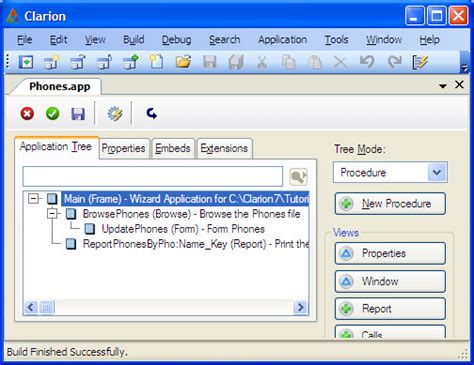Click the Copy icon in toolbar
This screenshot has width=474, height=365.
288,62
